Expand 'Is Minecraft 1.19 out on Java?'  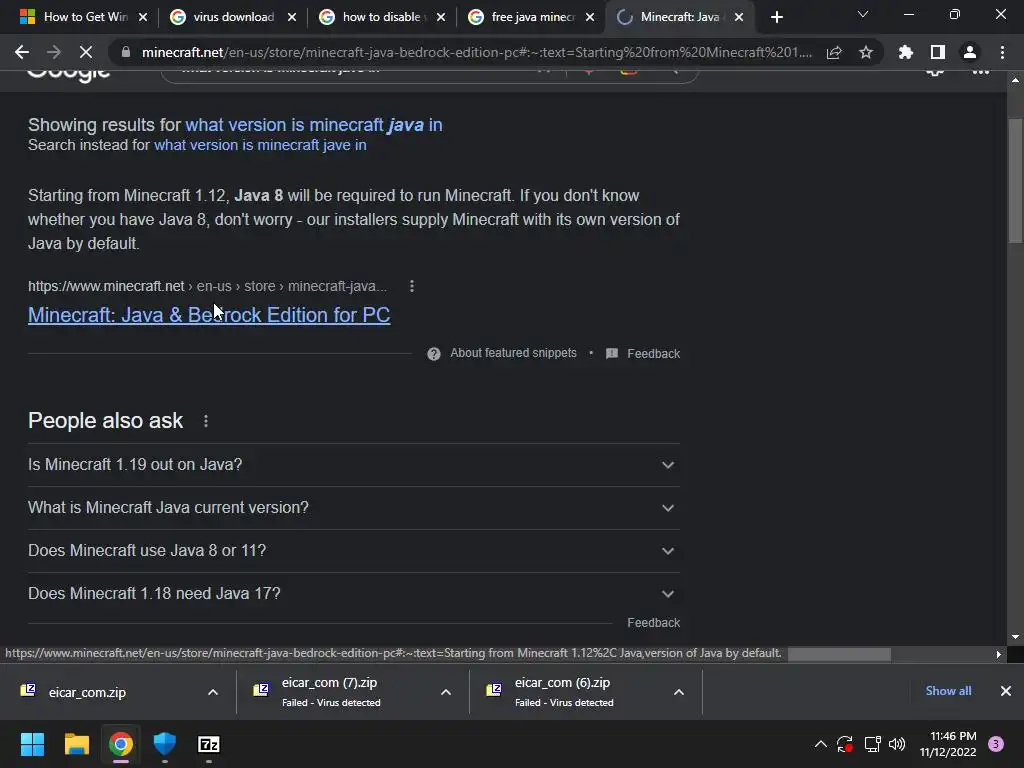[354, 464]
